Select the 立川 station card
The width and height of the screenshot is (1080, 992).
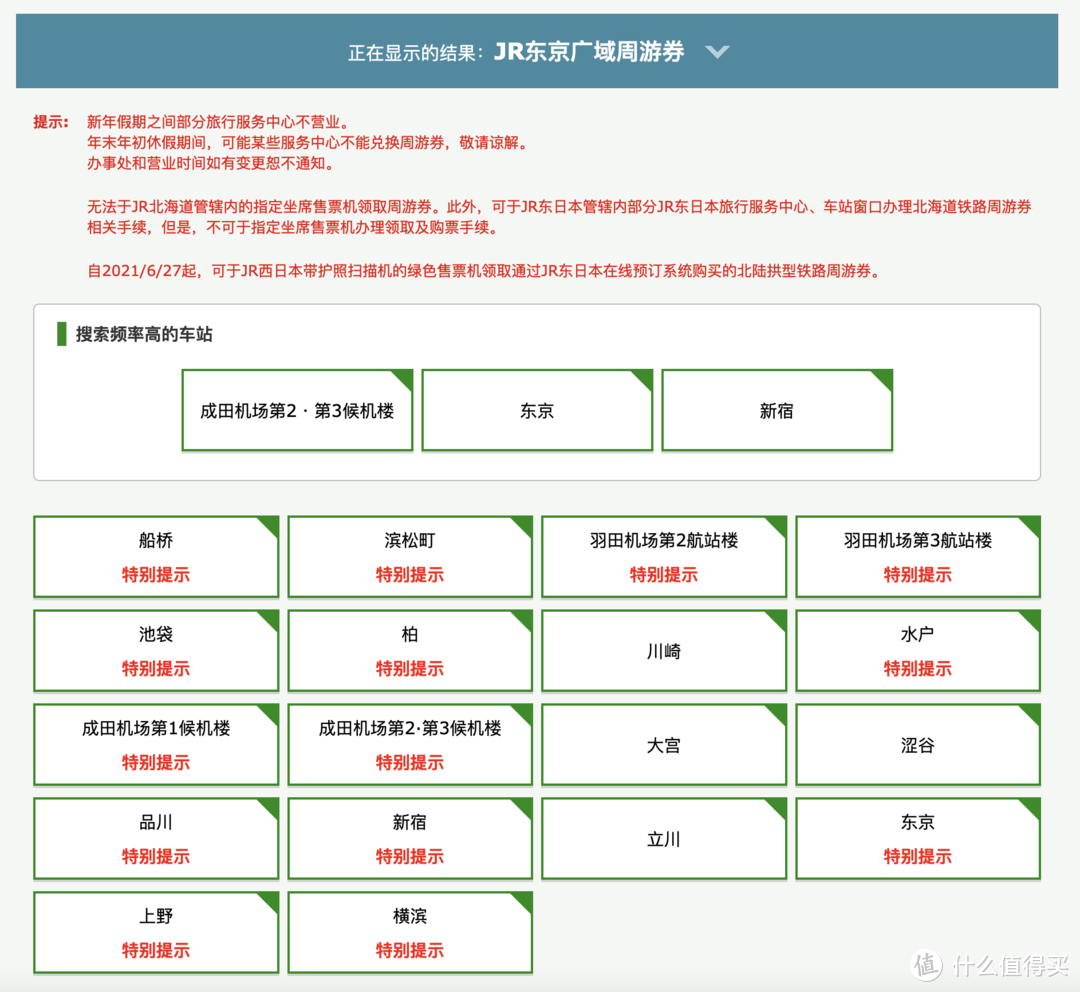pos(664,838)
